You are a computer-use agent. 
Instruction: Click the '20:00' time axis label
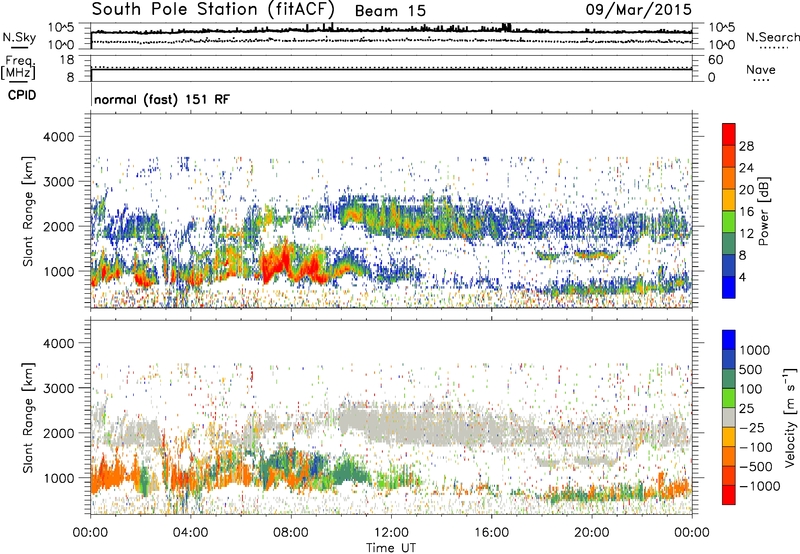click(x=592, y=533)
